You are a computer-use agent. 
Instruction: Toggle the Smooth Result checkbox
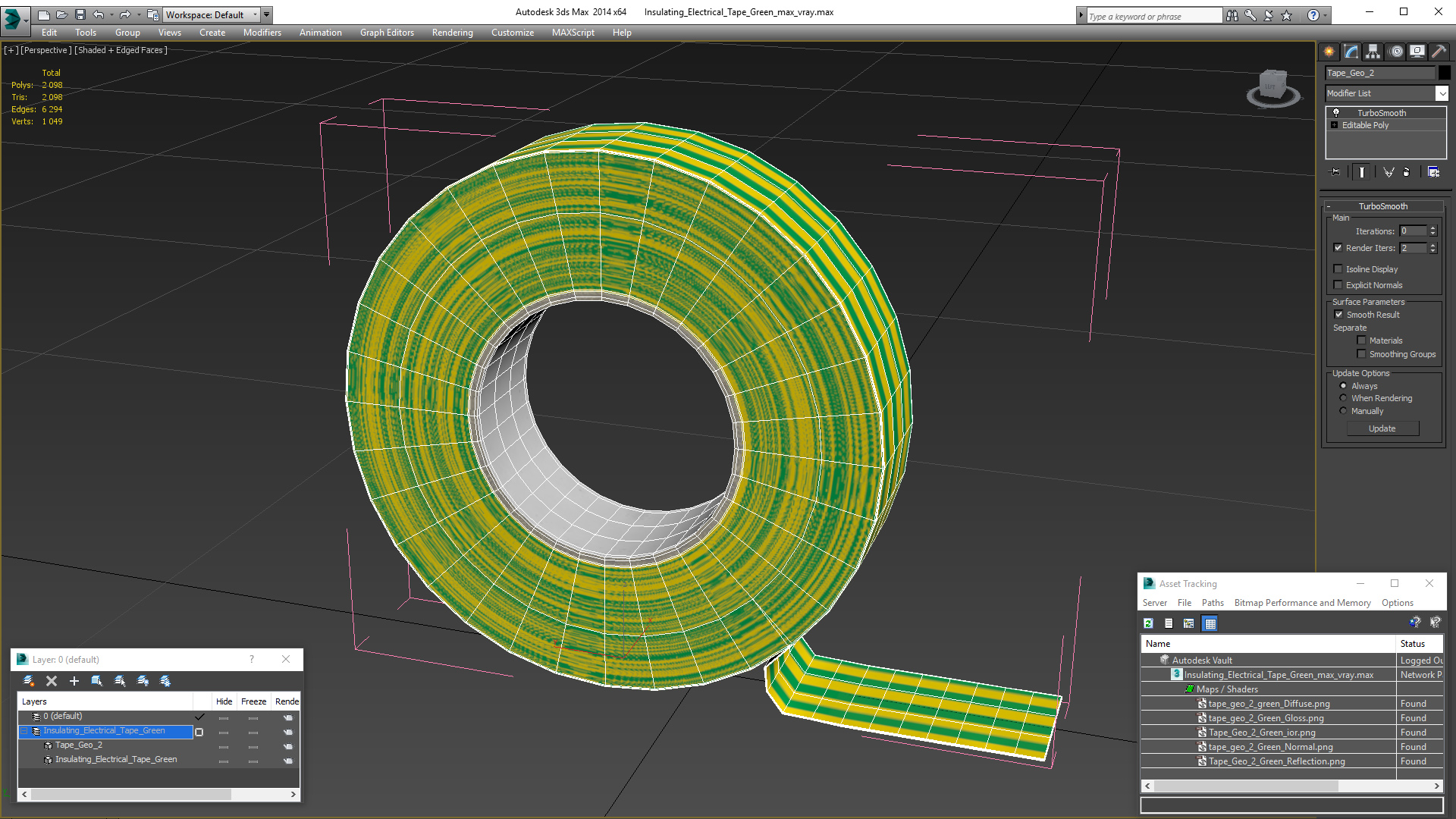[1338, 315]
